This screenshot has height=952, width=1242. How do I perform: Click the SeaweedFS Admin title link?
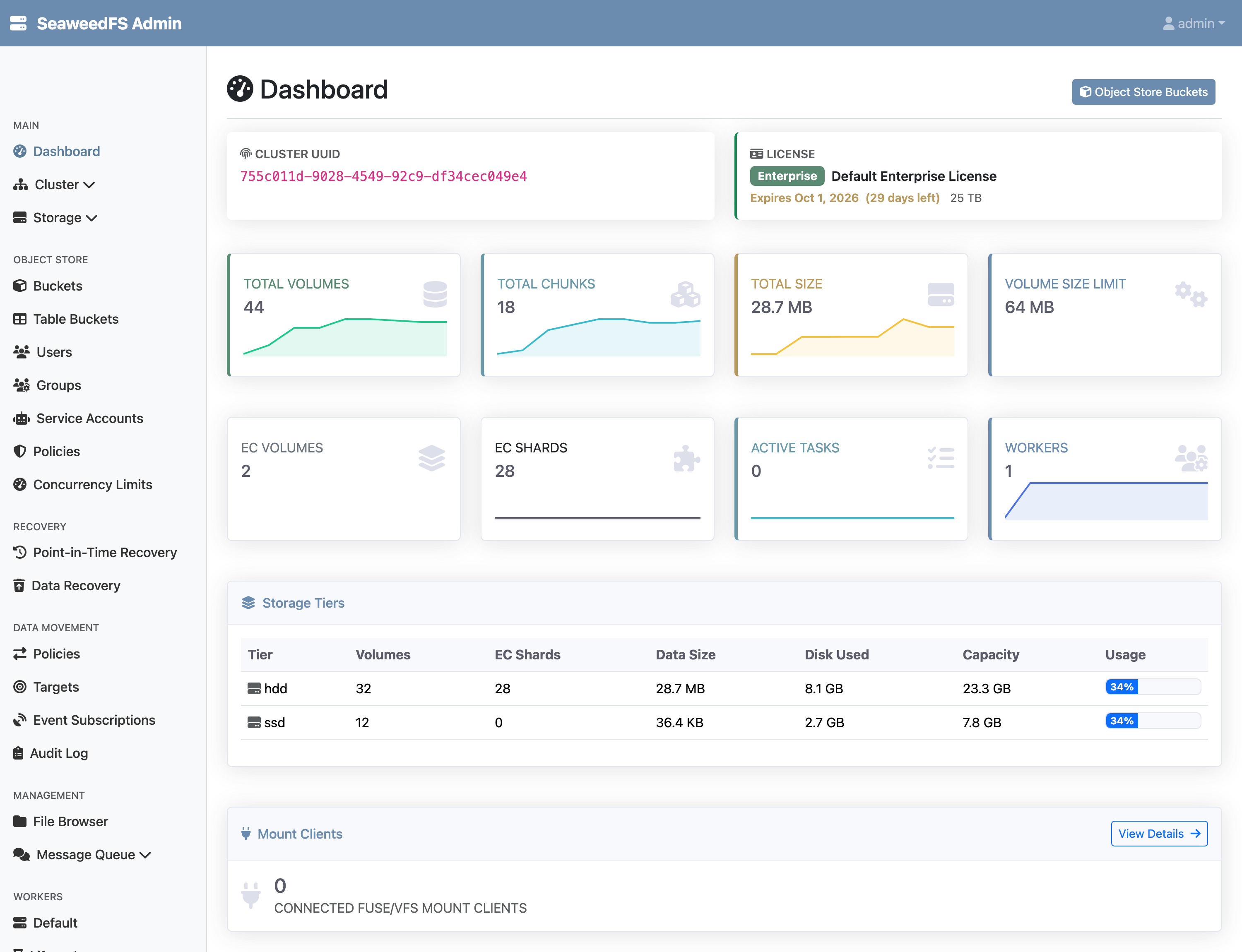[109, 23]
